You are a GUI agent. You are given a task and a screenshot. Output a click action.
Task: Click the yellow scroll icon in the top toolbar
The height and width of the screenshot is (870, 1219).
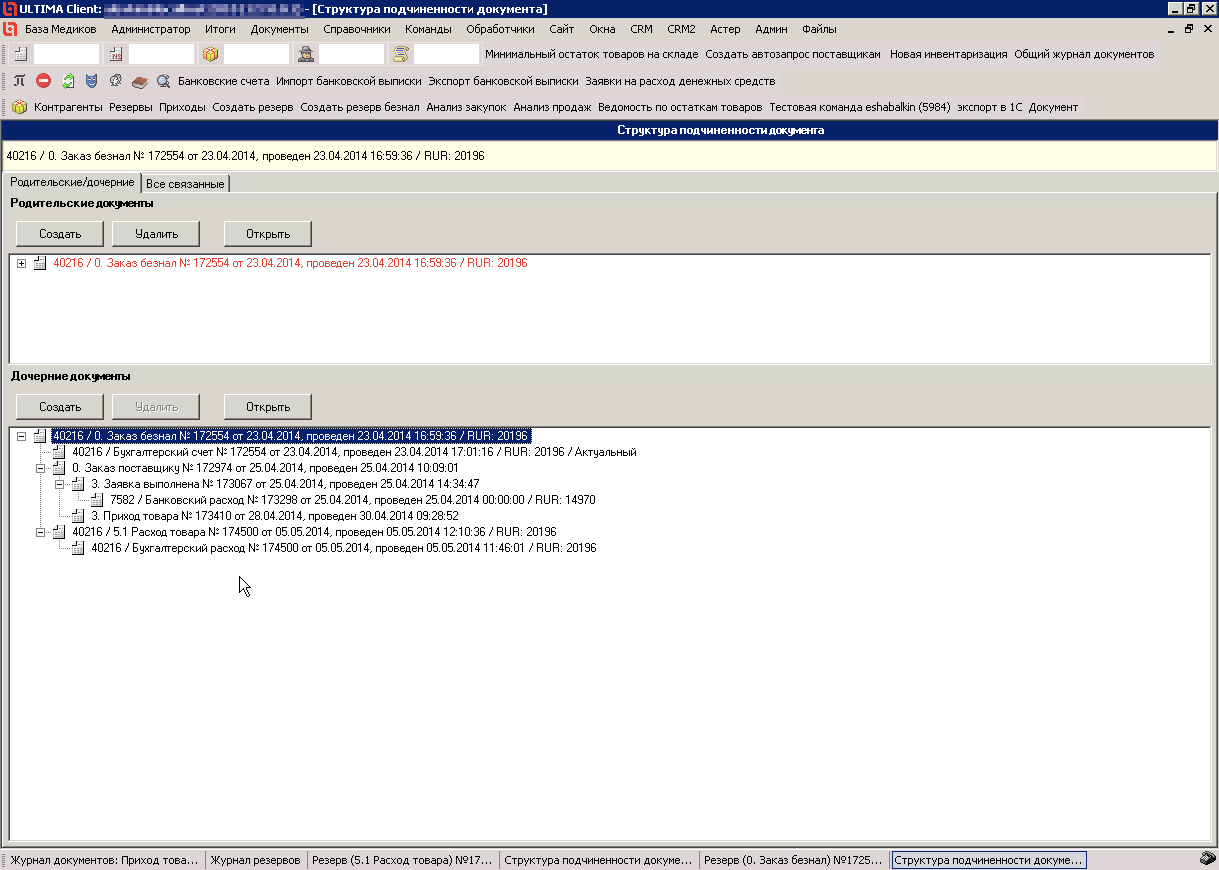click(401, 54)
